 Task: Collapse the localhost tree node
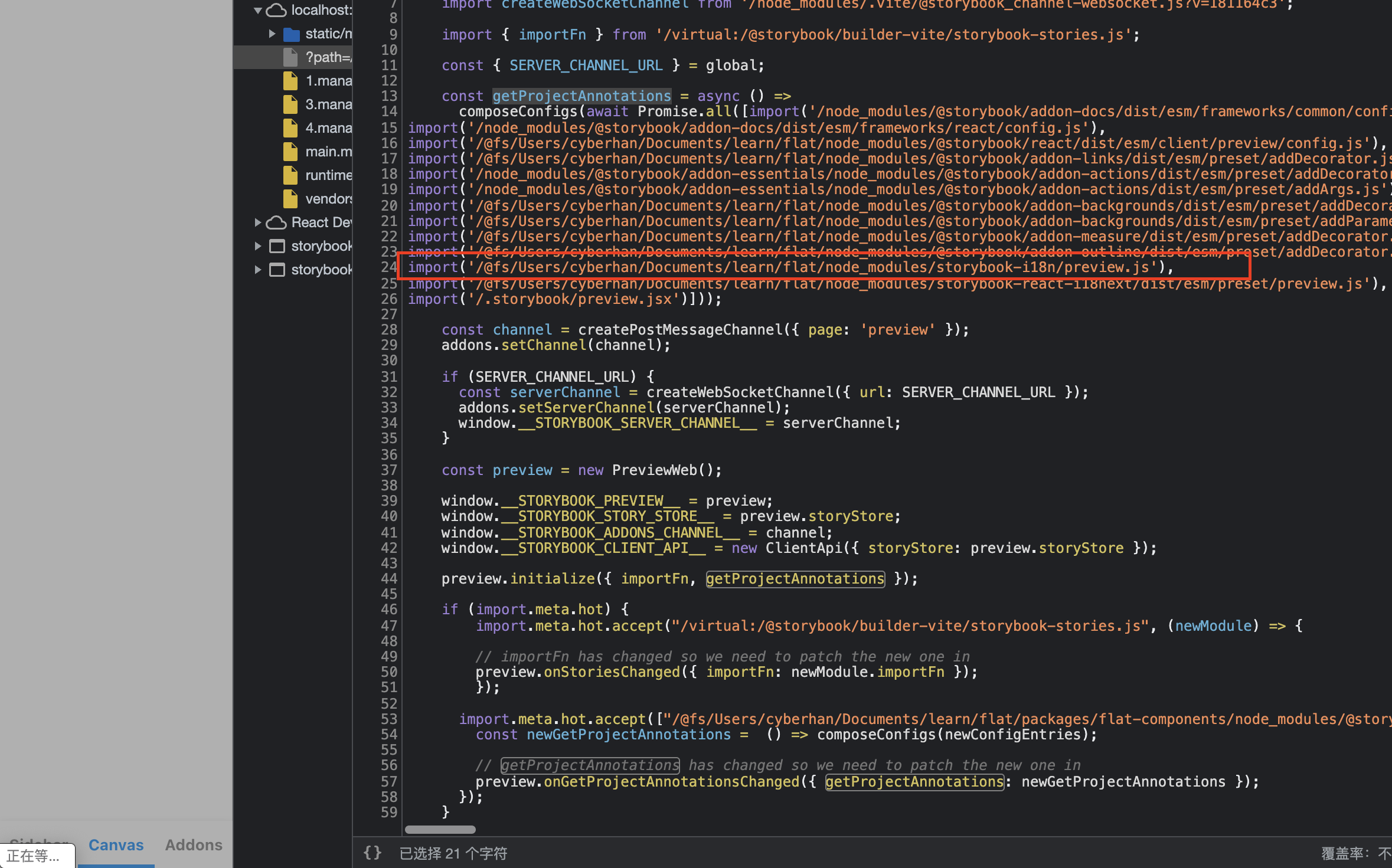[258, 10]
